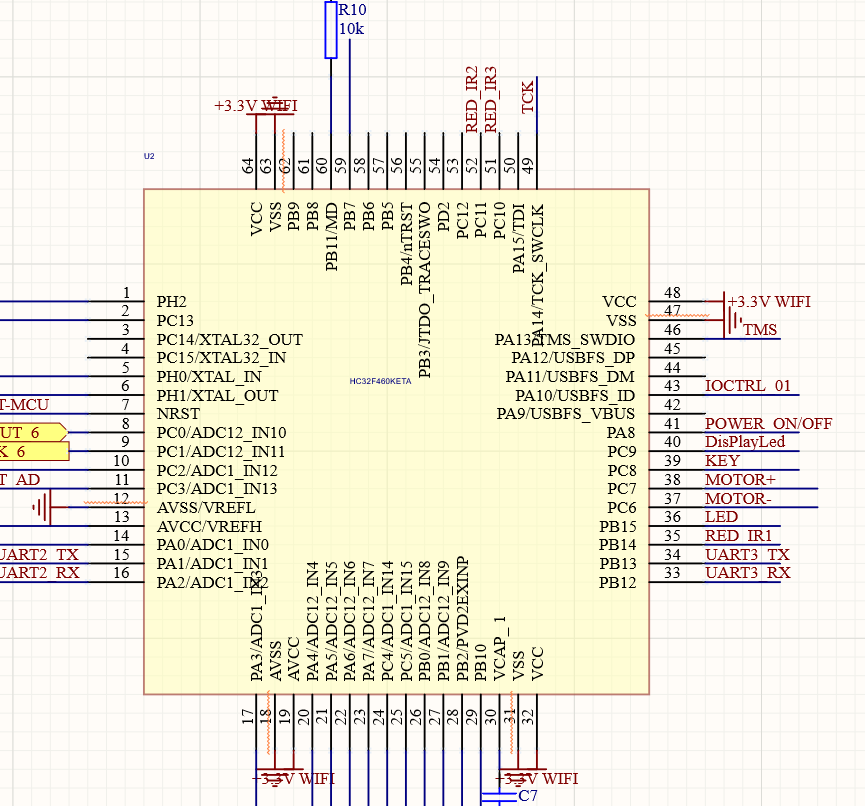Click the +3.3V WIFI power label at pin 48

(769, 302)
